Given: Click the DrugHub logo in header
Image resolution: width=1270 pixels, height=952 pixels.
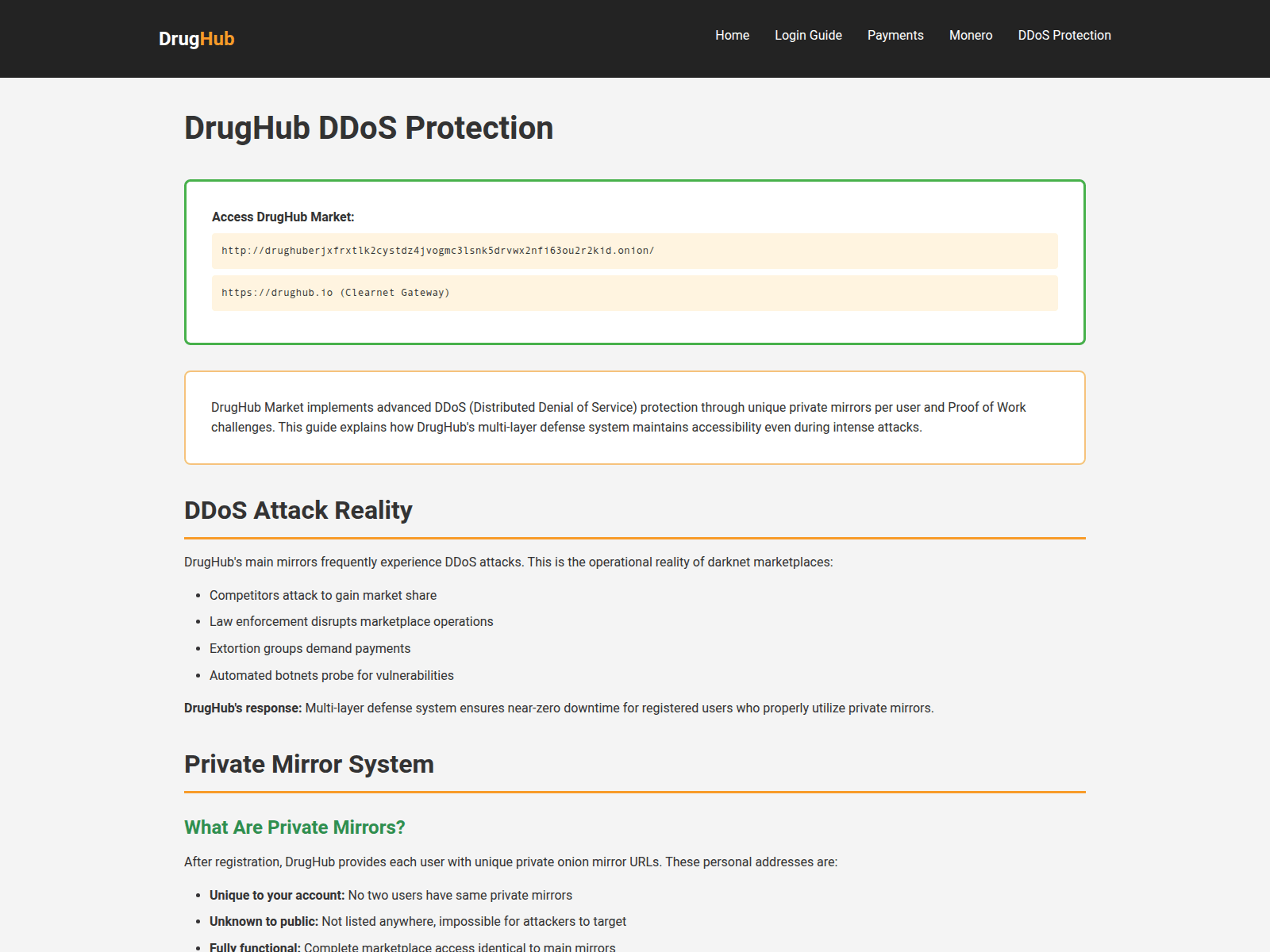Looking at the screenshot, I should tap(196, 39).
